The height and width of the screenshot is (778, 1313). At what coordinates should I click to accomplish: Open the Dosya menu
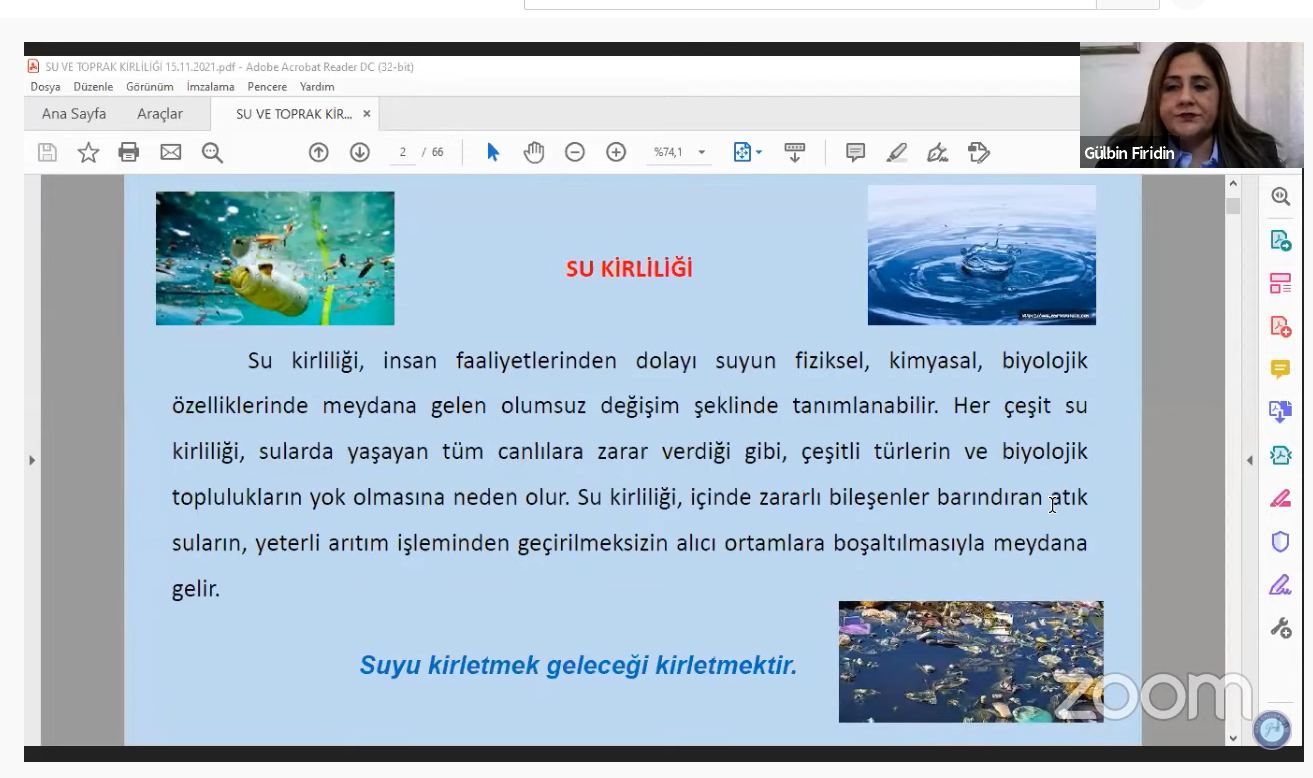45,87
